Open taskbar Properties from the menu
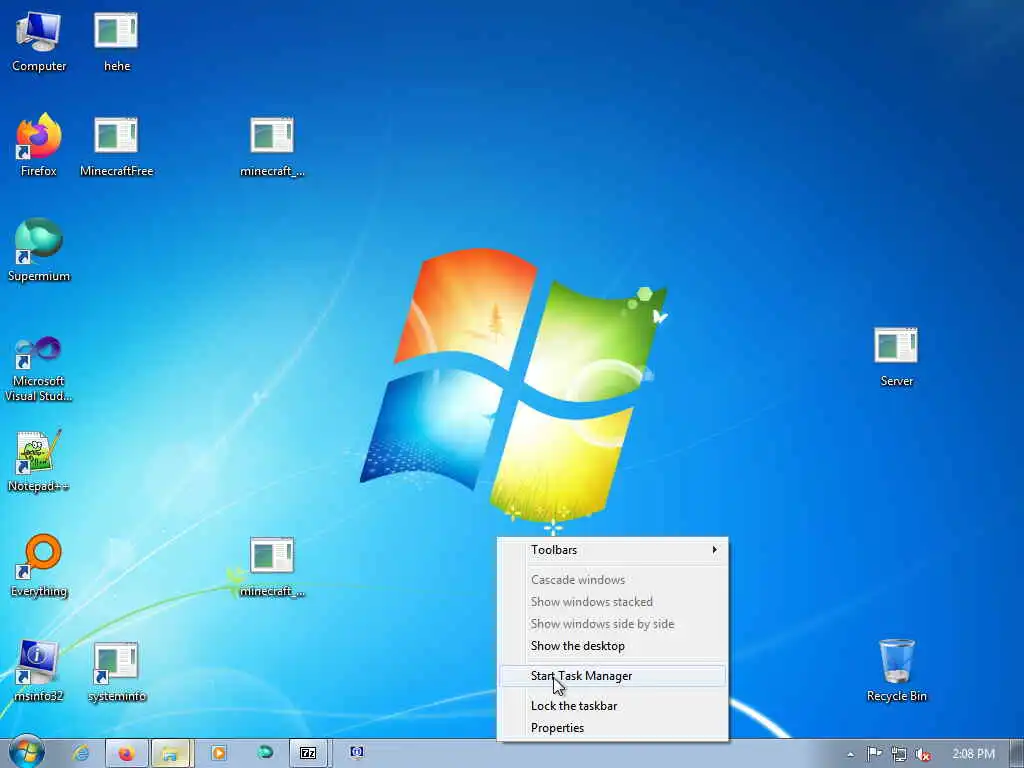The width and height of the screenshot is (1024, 768). [x=613, y=728]
